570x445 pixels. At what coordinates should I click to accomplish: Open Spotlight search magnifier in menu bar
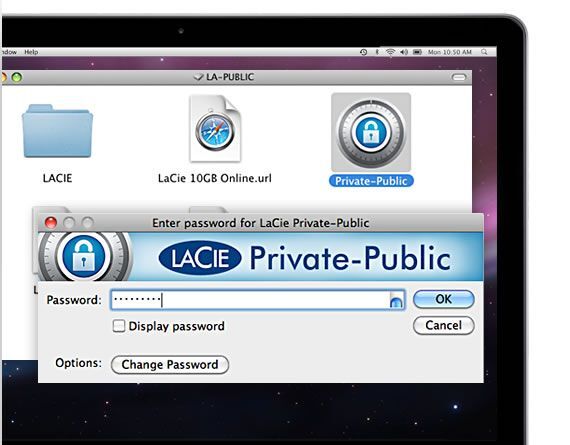[x=484, y=52]
